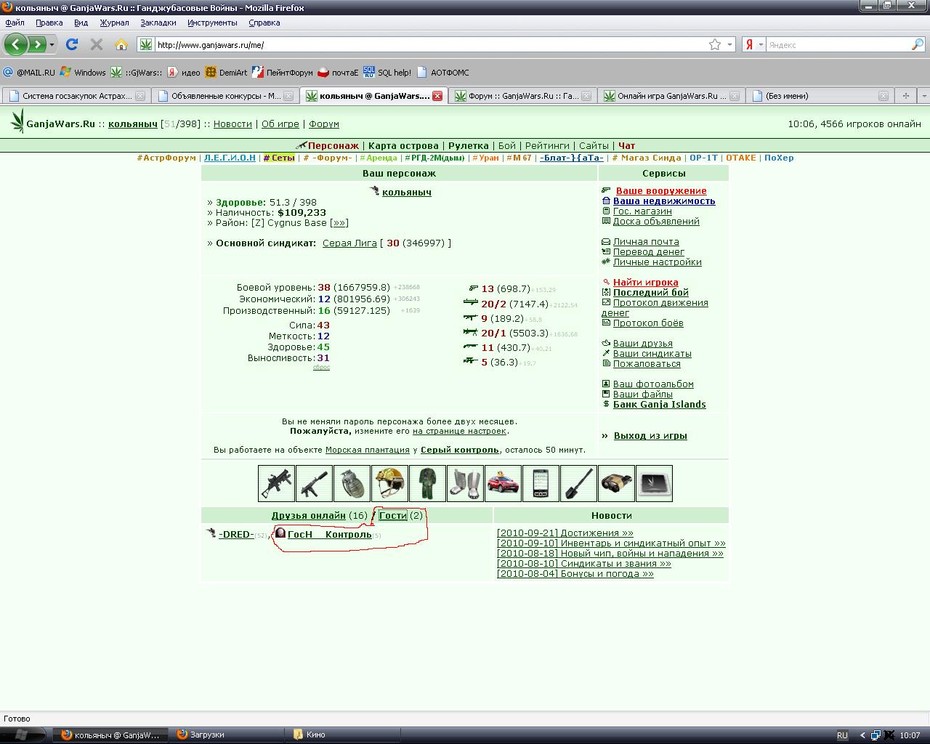Open the Серая Лига syndicate link
The image size is (930, 744).
(349, 243)
